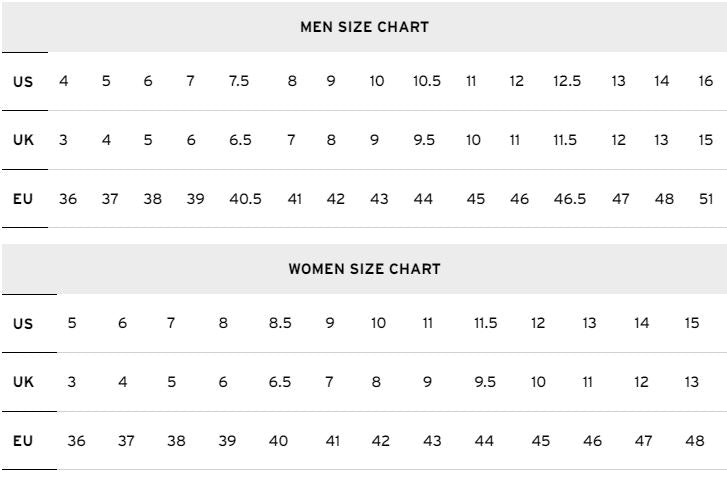This screenshot has height=478, width=727.
Task: Select the EU row label in men's chart
Action: click(23, 199)
